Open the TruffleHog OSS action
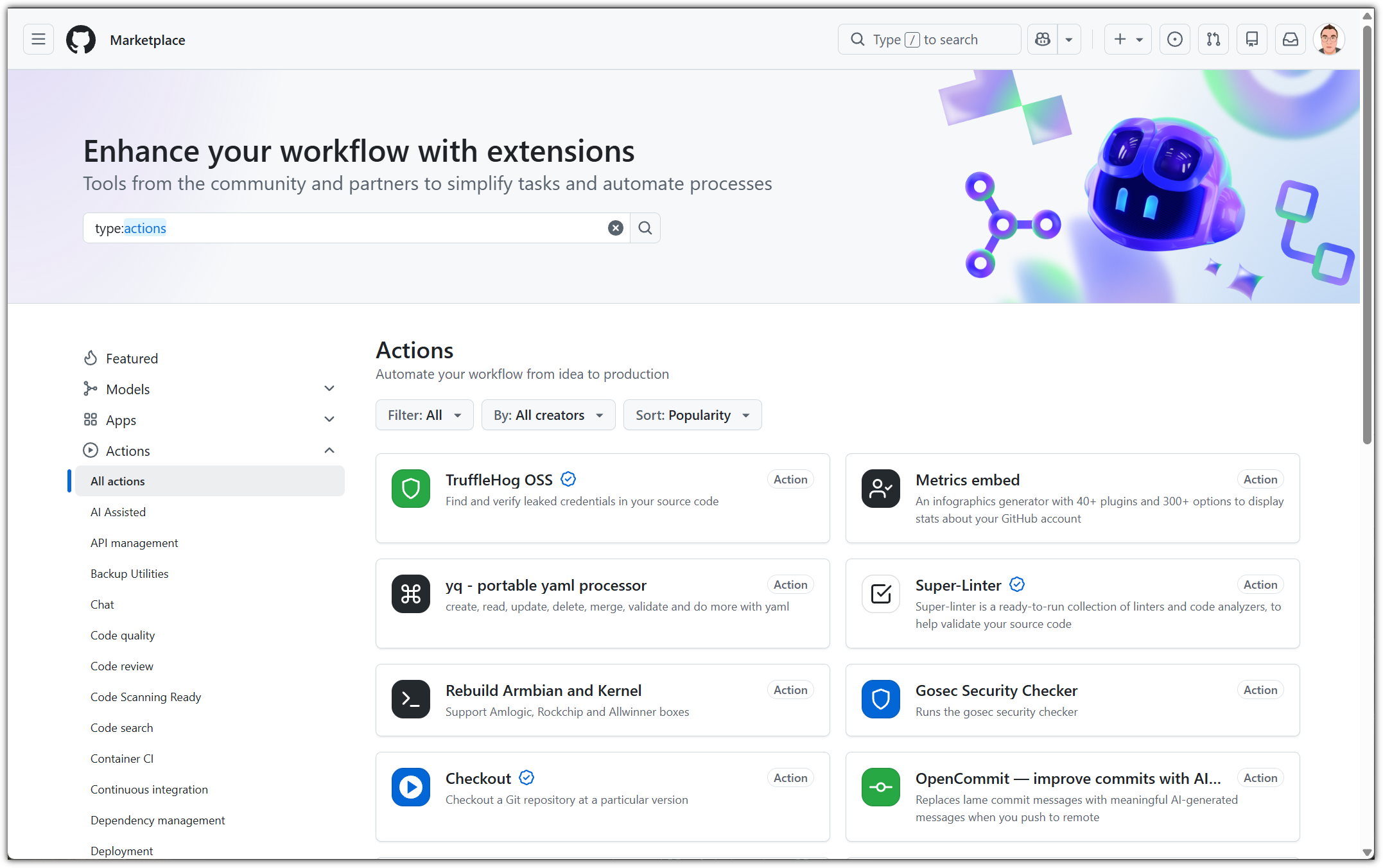The height and width of the screenshot is (868, 1383). [499, 480]
